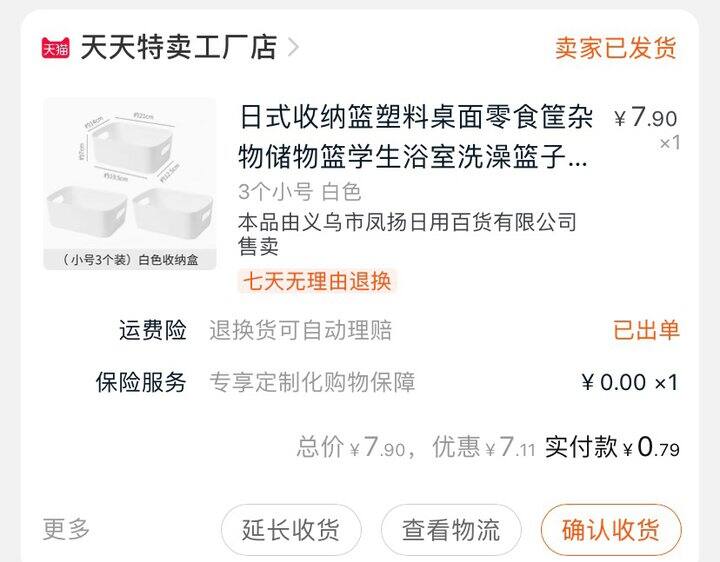Image resolution: width=720 pixels, height=562 pixels.
Task: Open 保险服务 insurance service row
Action: click(x=360, y=382)
